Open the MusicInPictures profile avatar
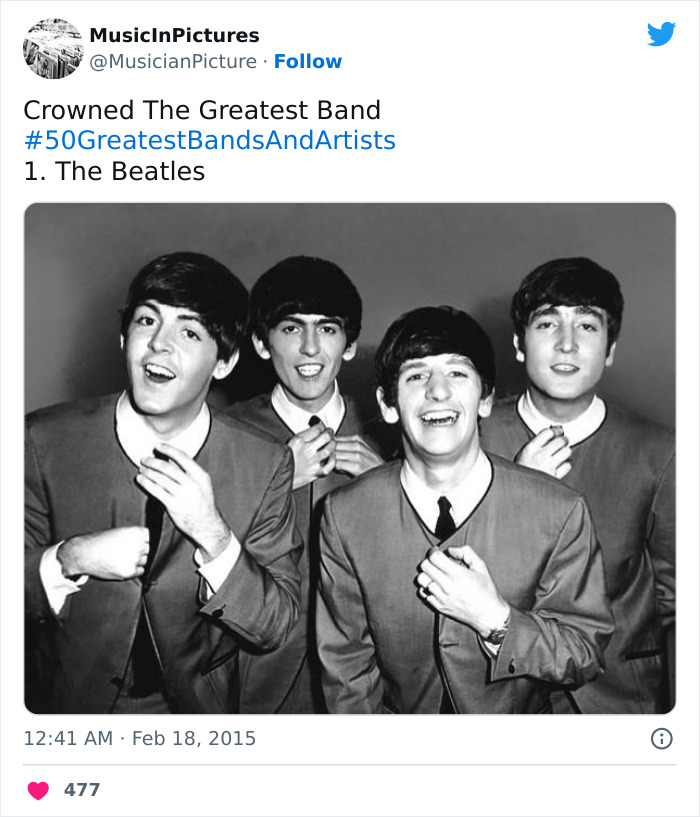 click(x=52, y=48)
